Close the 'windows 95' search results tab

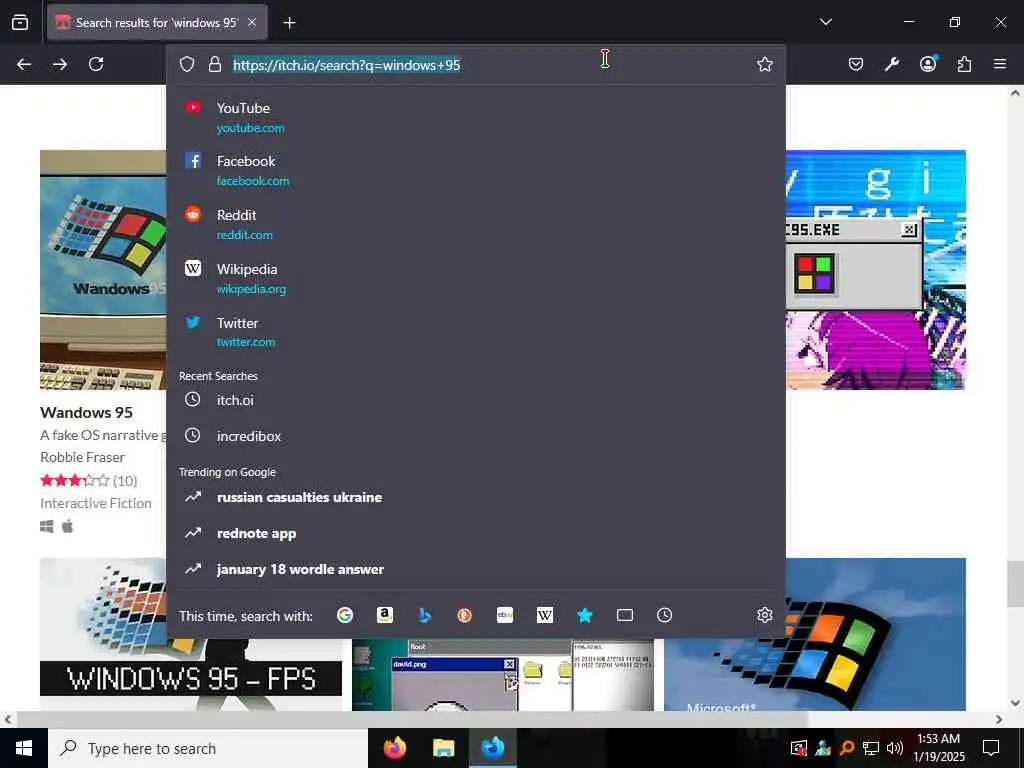pyautogui.click(x=252, y=22)
